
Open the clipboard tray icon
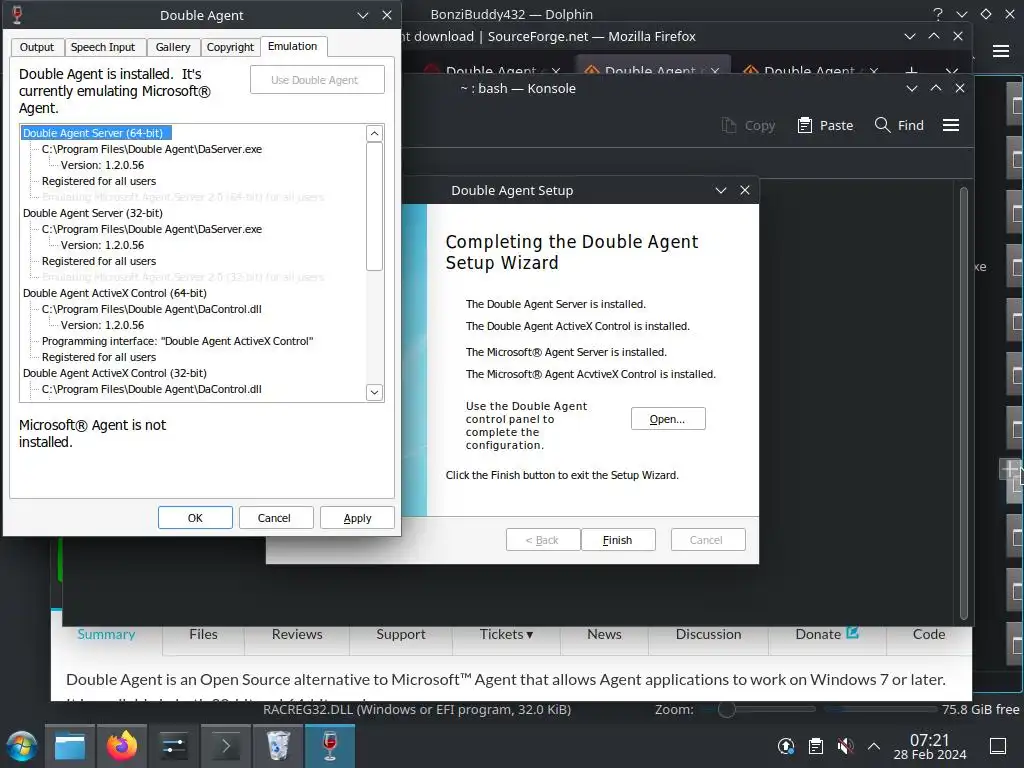pyautogui.click(x=816, y=746)
